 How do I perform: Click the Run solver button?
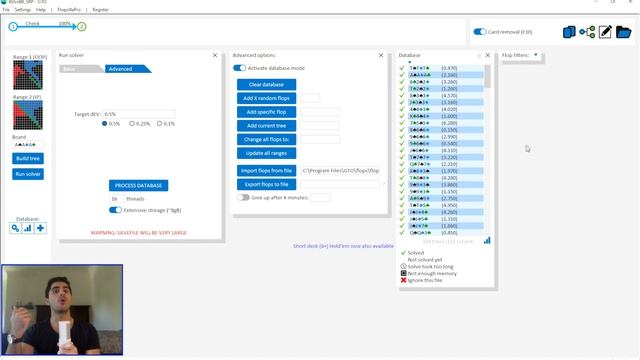tap(28, 174)
